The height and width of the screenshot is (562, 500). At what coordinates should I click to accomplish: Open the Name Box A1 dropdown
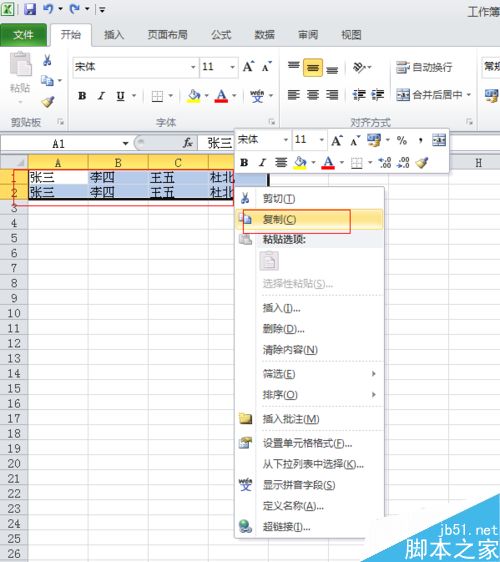tap(125, 144)
